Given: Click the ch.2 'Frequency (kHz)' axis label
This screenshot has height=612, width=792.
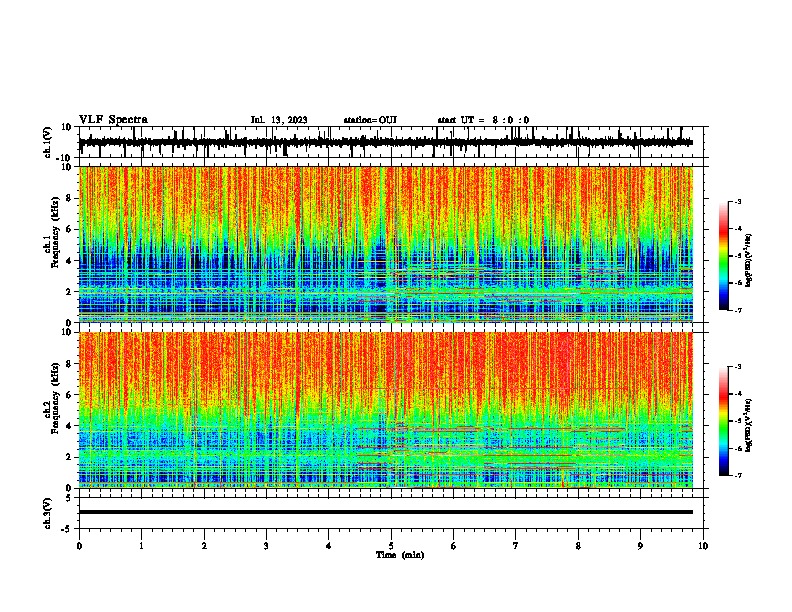Looking at the screenshot, I should [55, 398].
